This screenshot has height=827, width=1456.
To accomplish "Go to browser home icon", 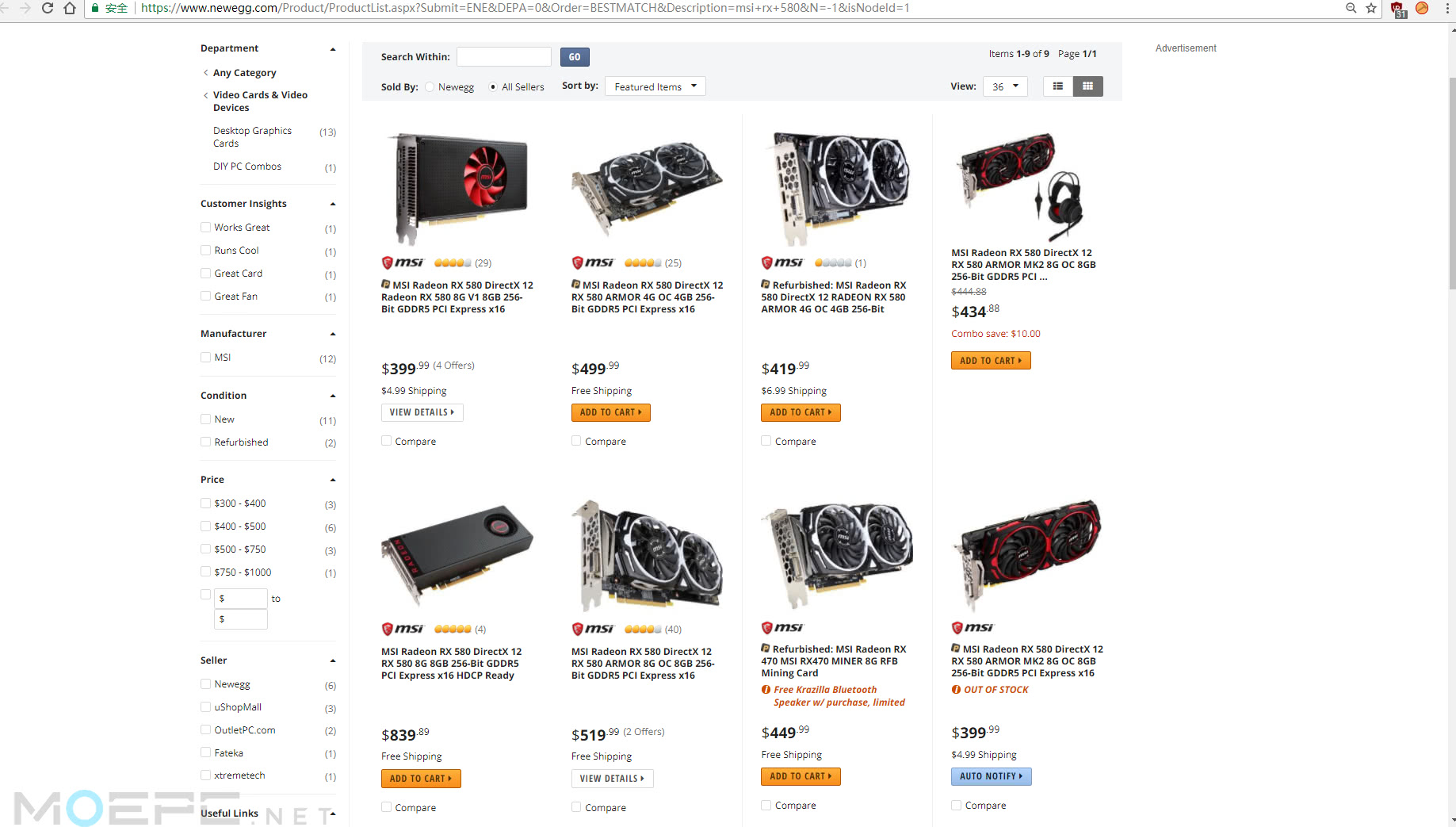I will coord(70,8).
